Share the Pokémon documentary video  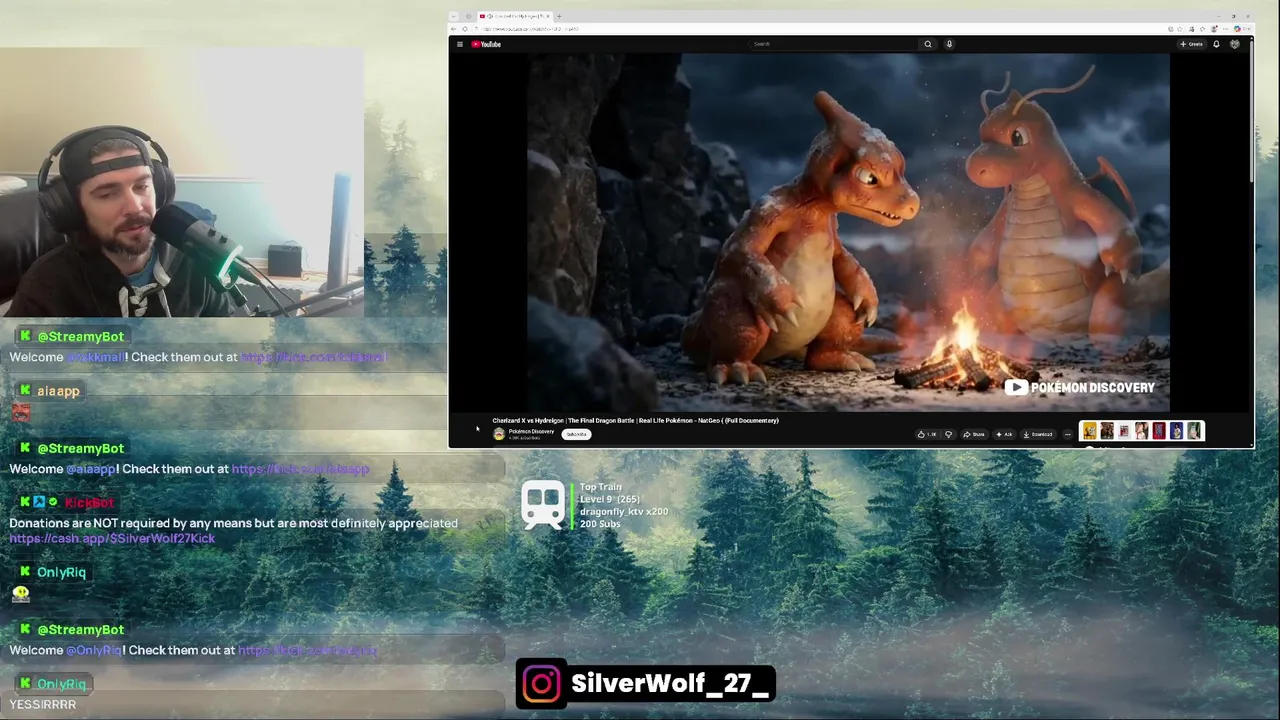[974, 434]
